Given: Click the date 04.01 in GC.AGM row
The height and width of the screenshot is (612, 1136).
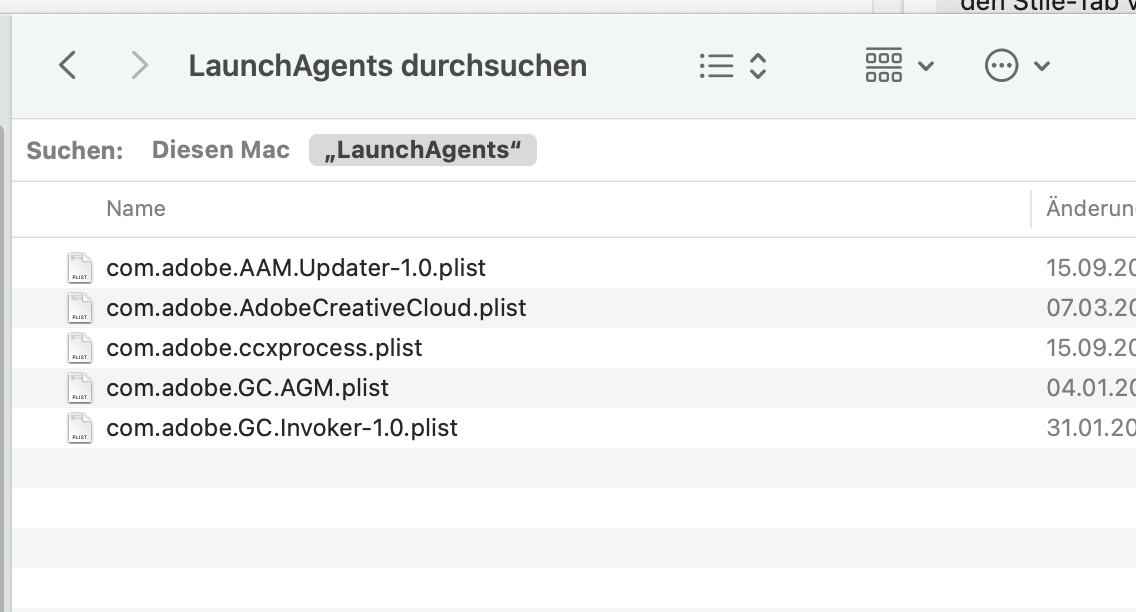Looking at the screenshot, I should 1090,387.
